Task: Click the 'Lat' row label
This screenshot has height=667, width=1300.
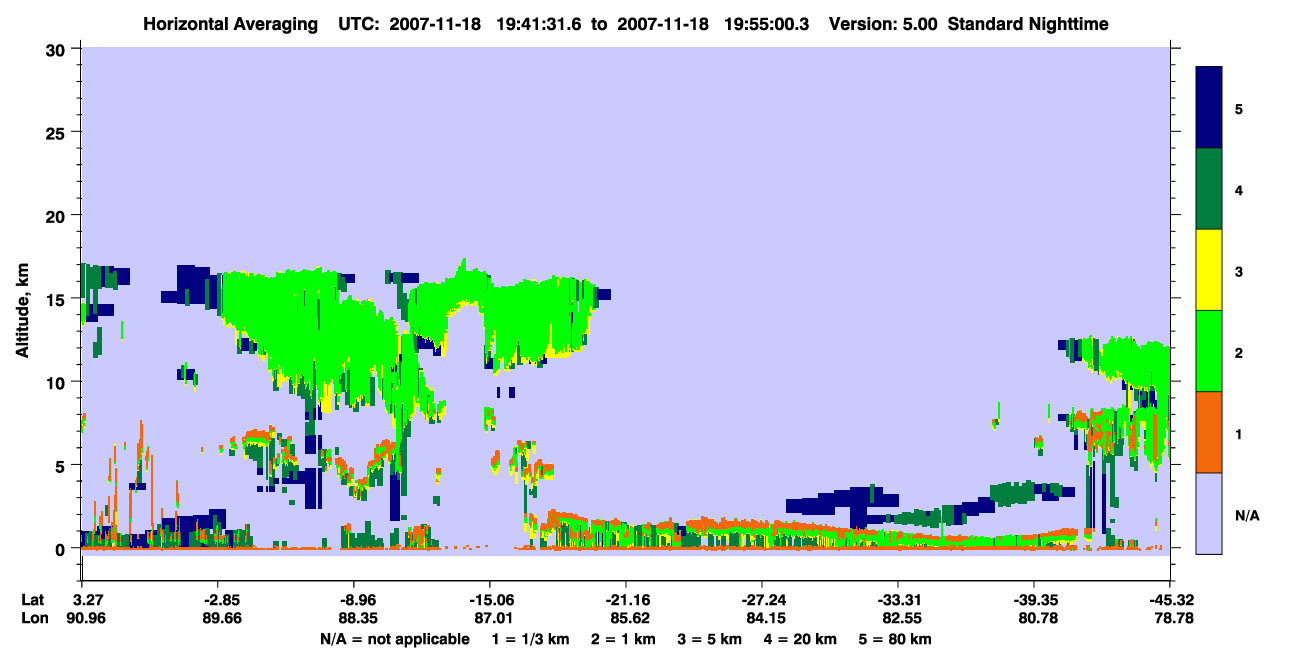Action: tap(33, 600)
